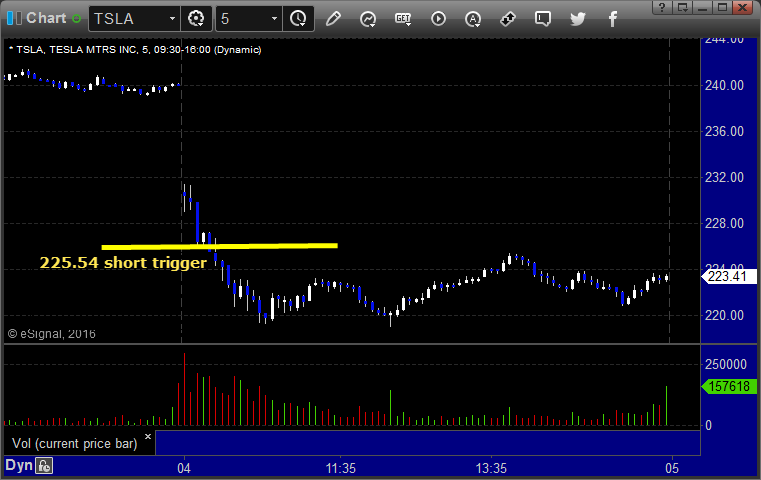Viewport: 761px width, 480px height.
Task: Click the blue window-linking bars icon
Action: pyautogui.click(x=14, y=18)
